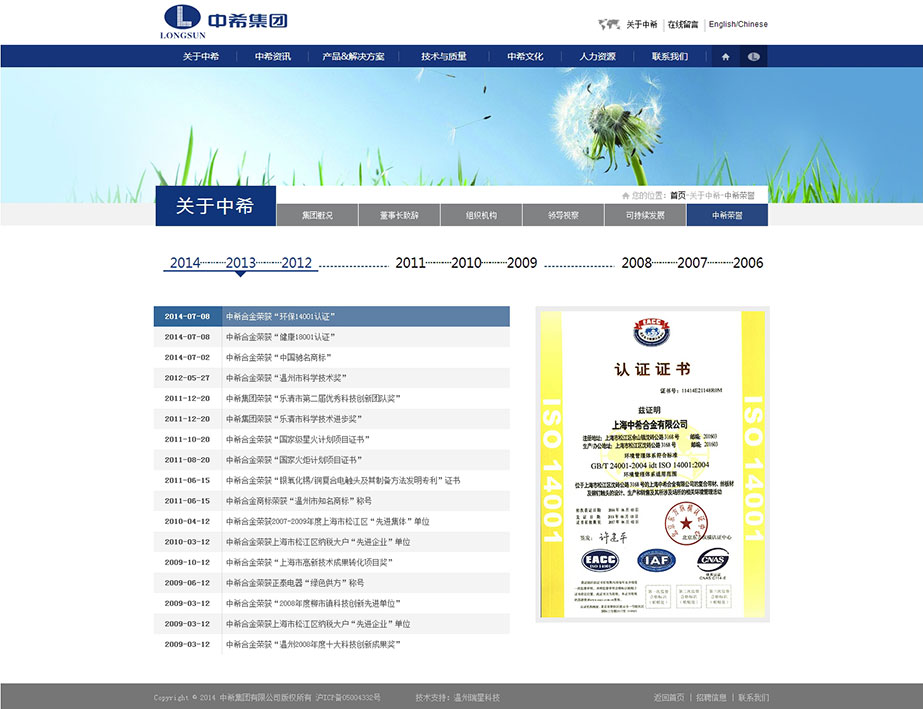Open the 健康18001认证 honor row

[332, 337]
